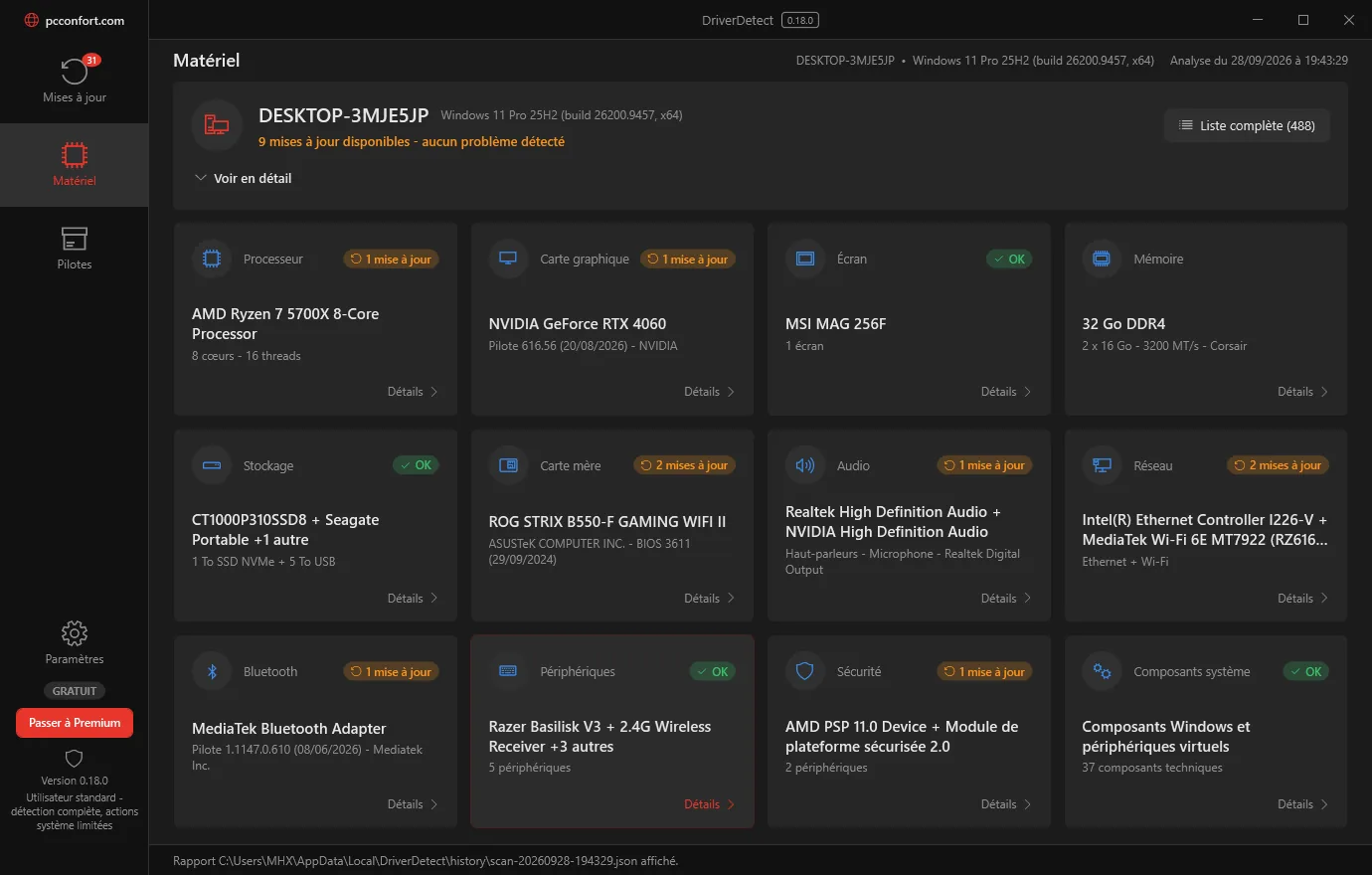Click the Sécurité shield icon

click(805, 671)
